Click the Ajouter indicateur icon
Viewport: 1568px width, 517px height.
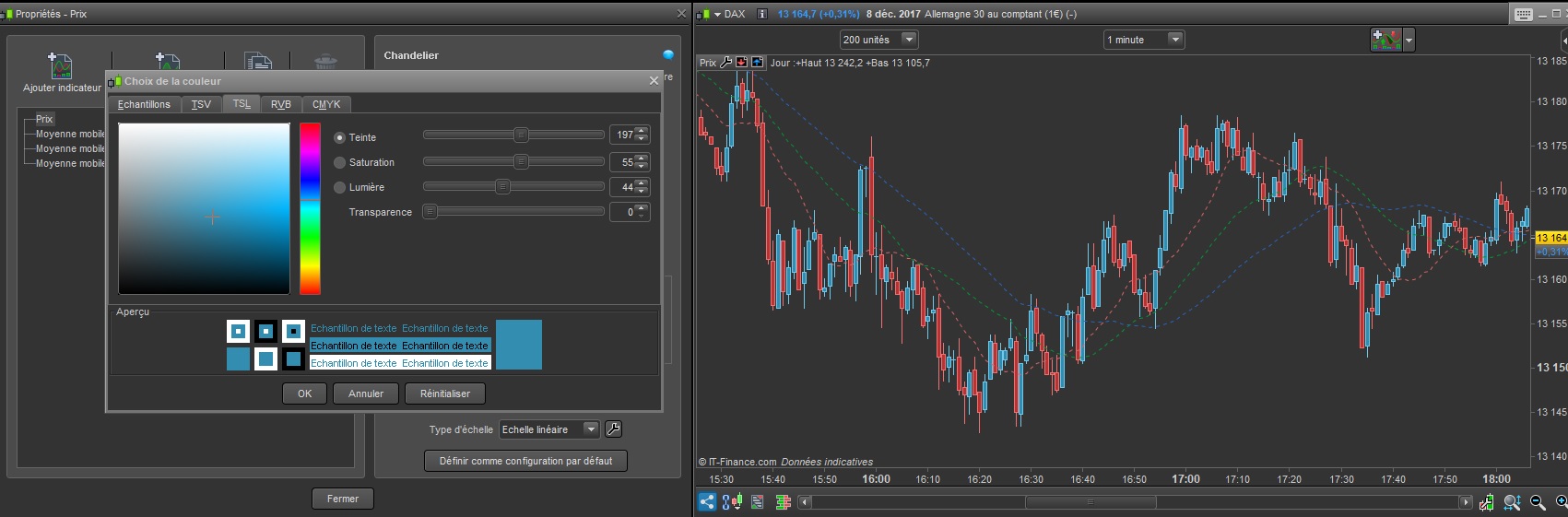60,65
